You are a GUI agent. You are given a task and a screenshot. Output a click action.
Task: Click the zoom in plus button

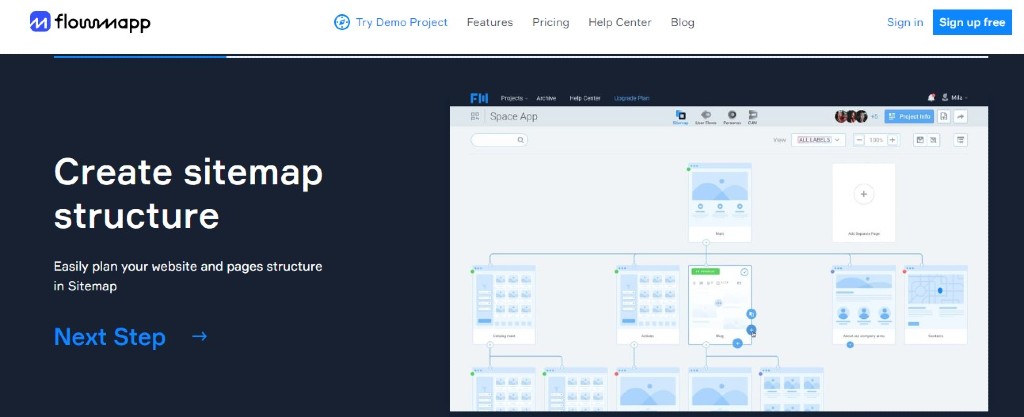893,140
